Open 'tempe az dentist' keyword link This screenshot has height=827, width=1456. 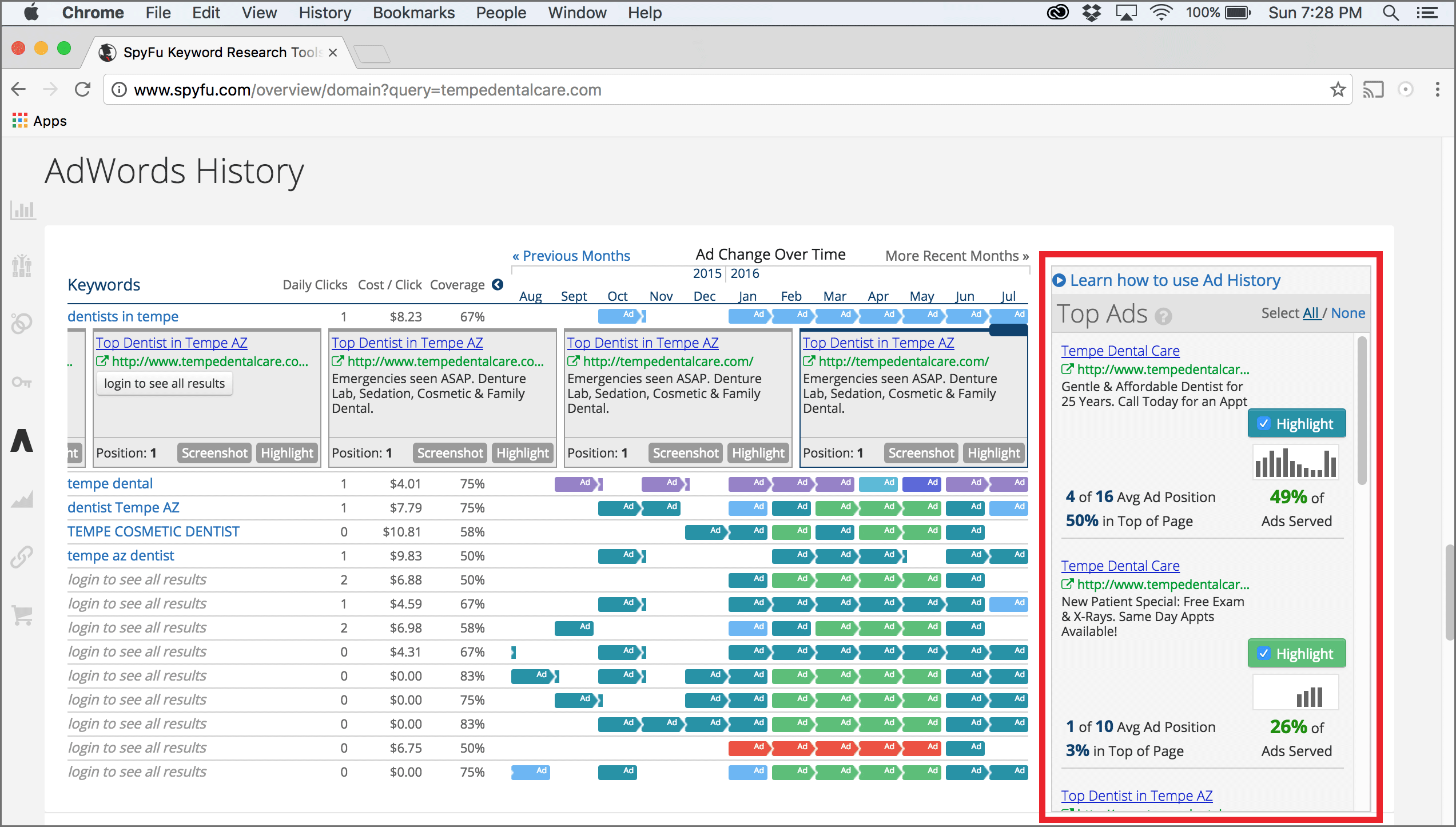pos(121,555)
